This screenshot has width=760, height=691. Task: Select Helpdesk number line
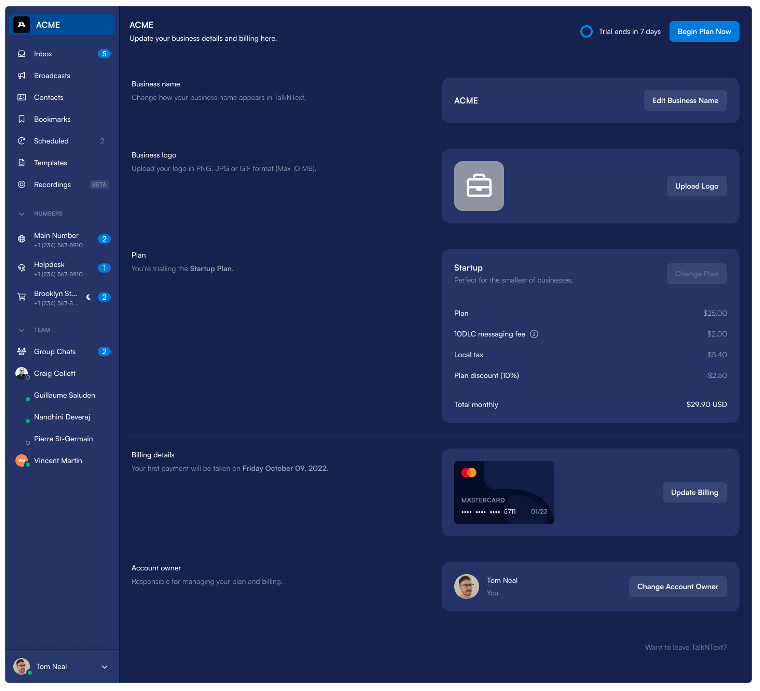62,268
